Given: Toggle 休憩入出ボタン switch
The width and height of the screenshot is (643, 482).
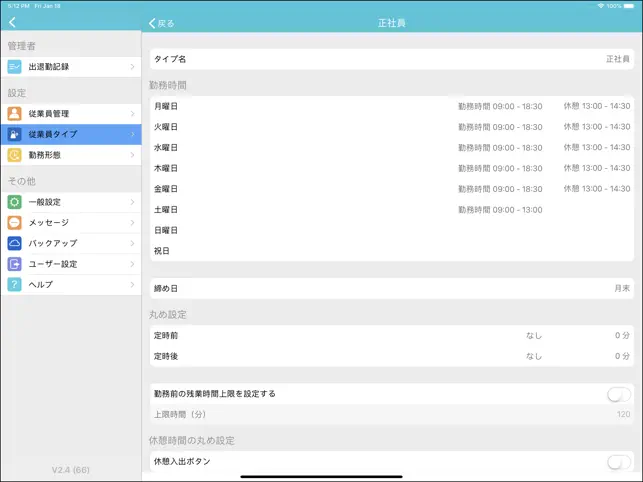Looking at the screenshot, I should pyautogui.click(x=619, y=462).
